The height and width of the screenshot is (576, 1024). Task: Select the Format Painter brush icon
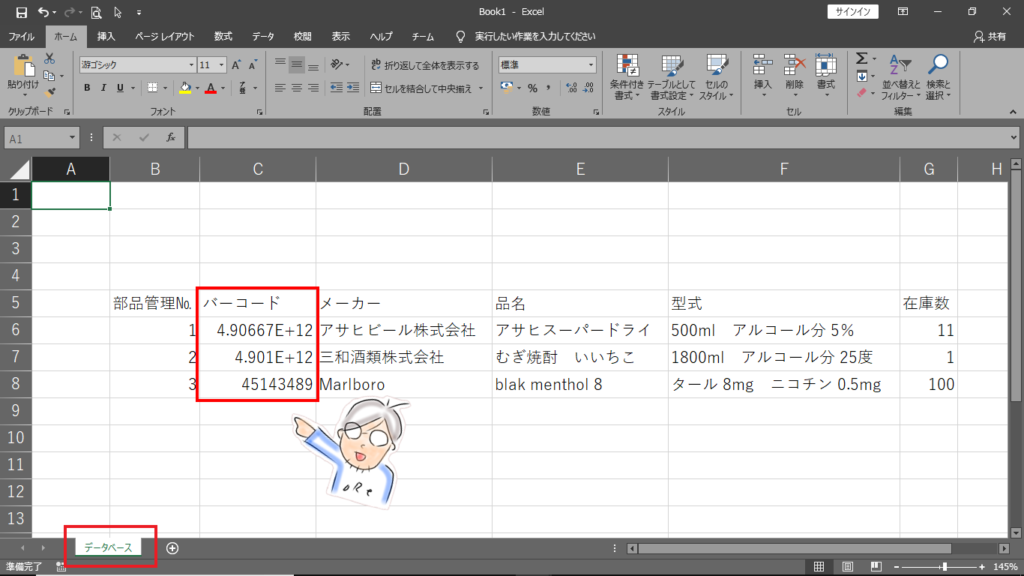[x=49, y=90]
